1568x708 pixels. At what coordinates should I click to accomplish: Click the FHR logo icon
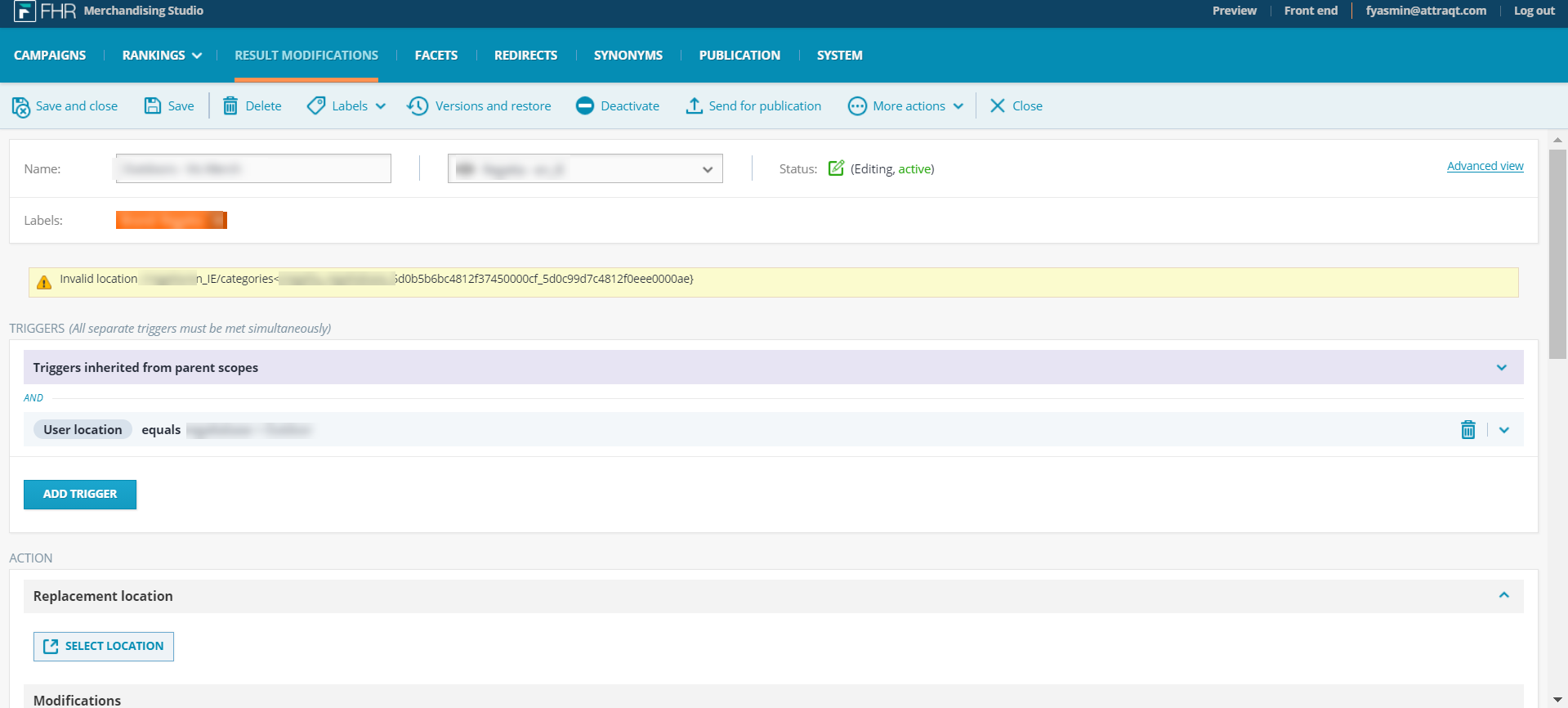tap(25, 11)
